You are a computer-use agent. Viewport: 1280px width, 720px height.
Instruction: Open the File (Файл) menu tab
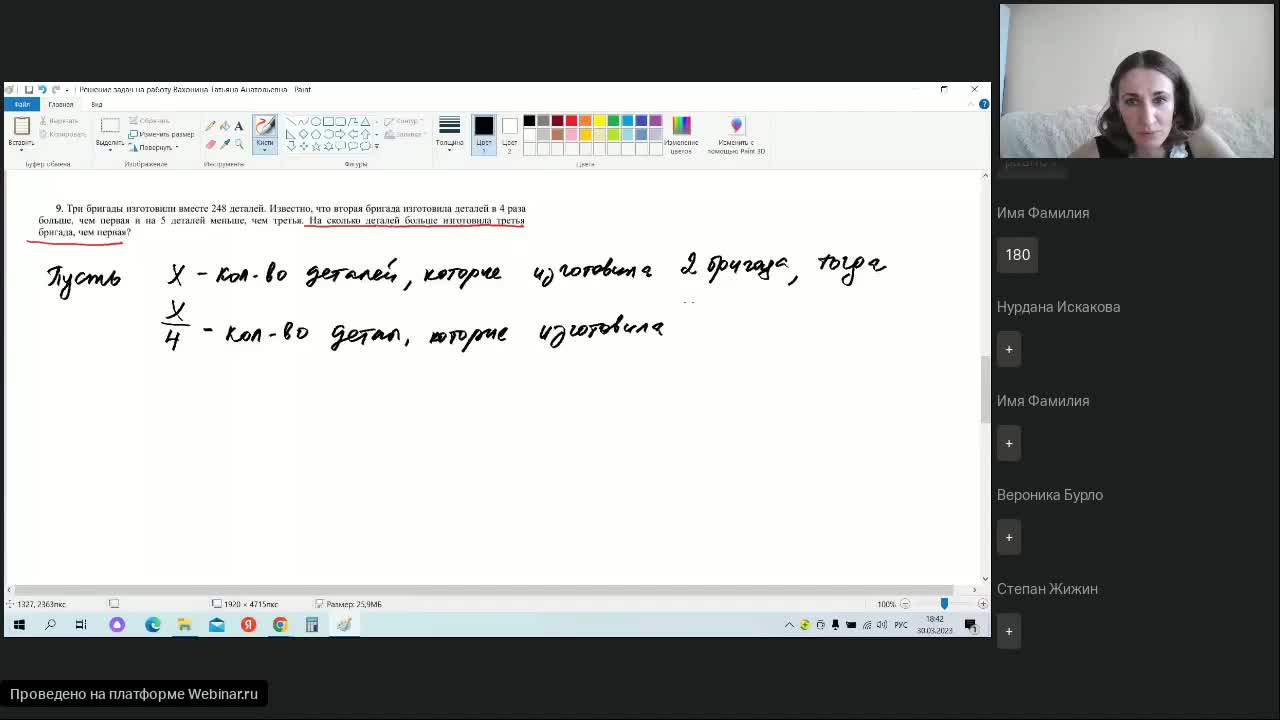tap(22, 104)
